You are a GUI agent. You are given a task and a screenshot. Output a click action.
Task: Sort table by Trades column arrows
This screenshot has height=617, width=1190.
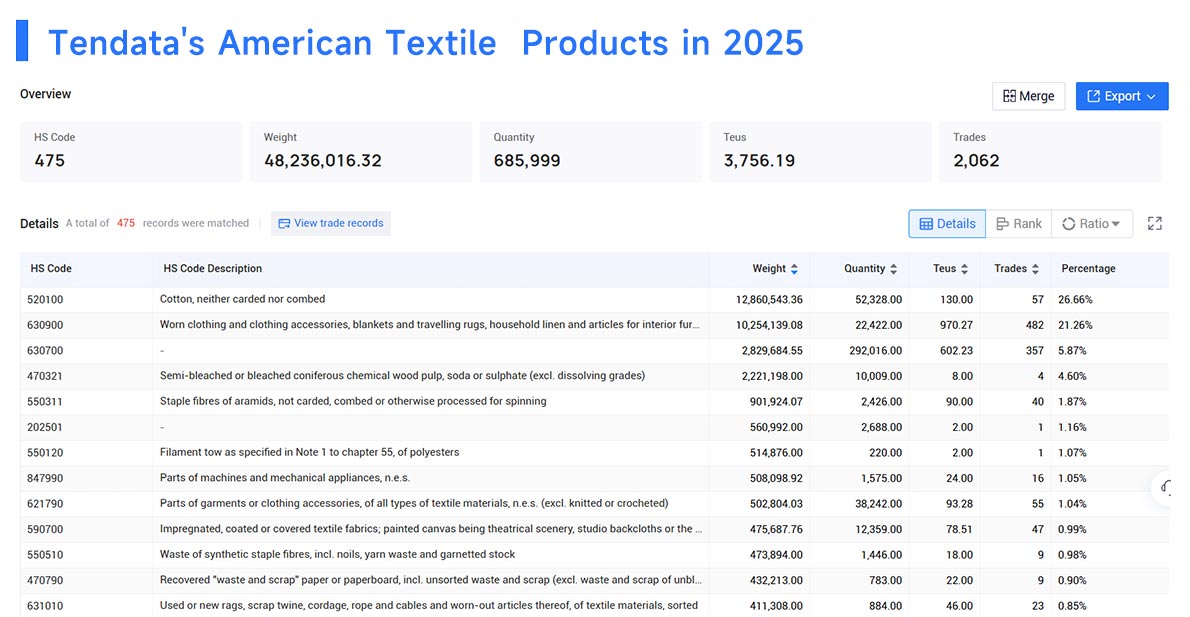(x=1035, y=269)
